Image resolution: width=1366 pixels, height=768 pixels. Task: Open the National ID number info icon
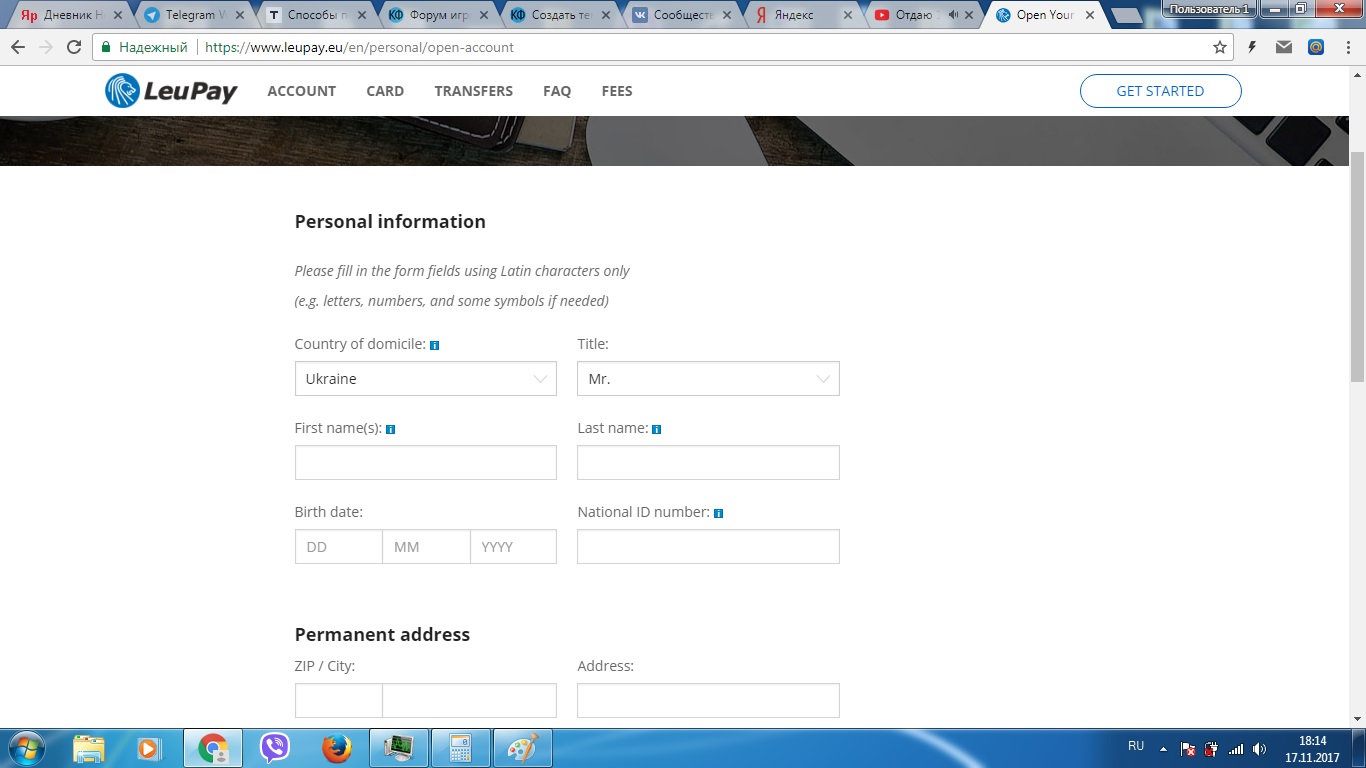point(718,513)
